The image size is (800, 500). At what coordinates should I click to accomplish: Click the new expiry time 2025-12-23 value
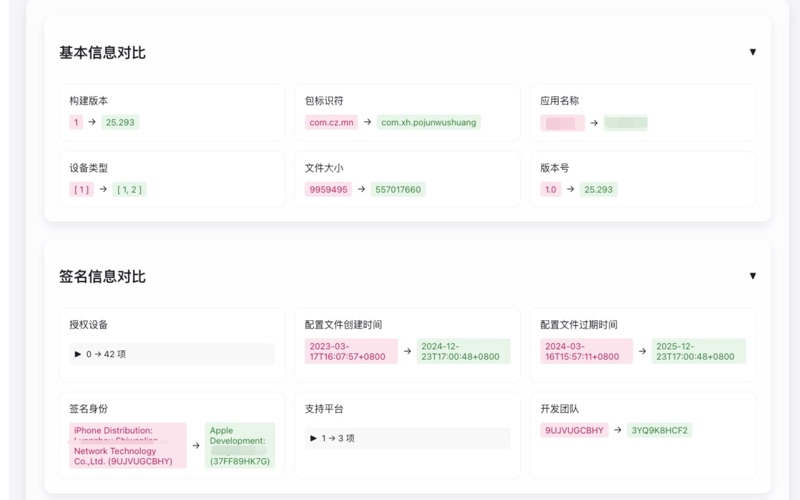tap(698, 351)
